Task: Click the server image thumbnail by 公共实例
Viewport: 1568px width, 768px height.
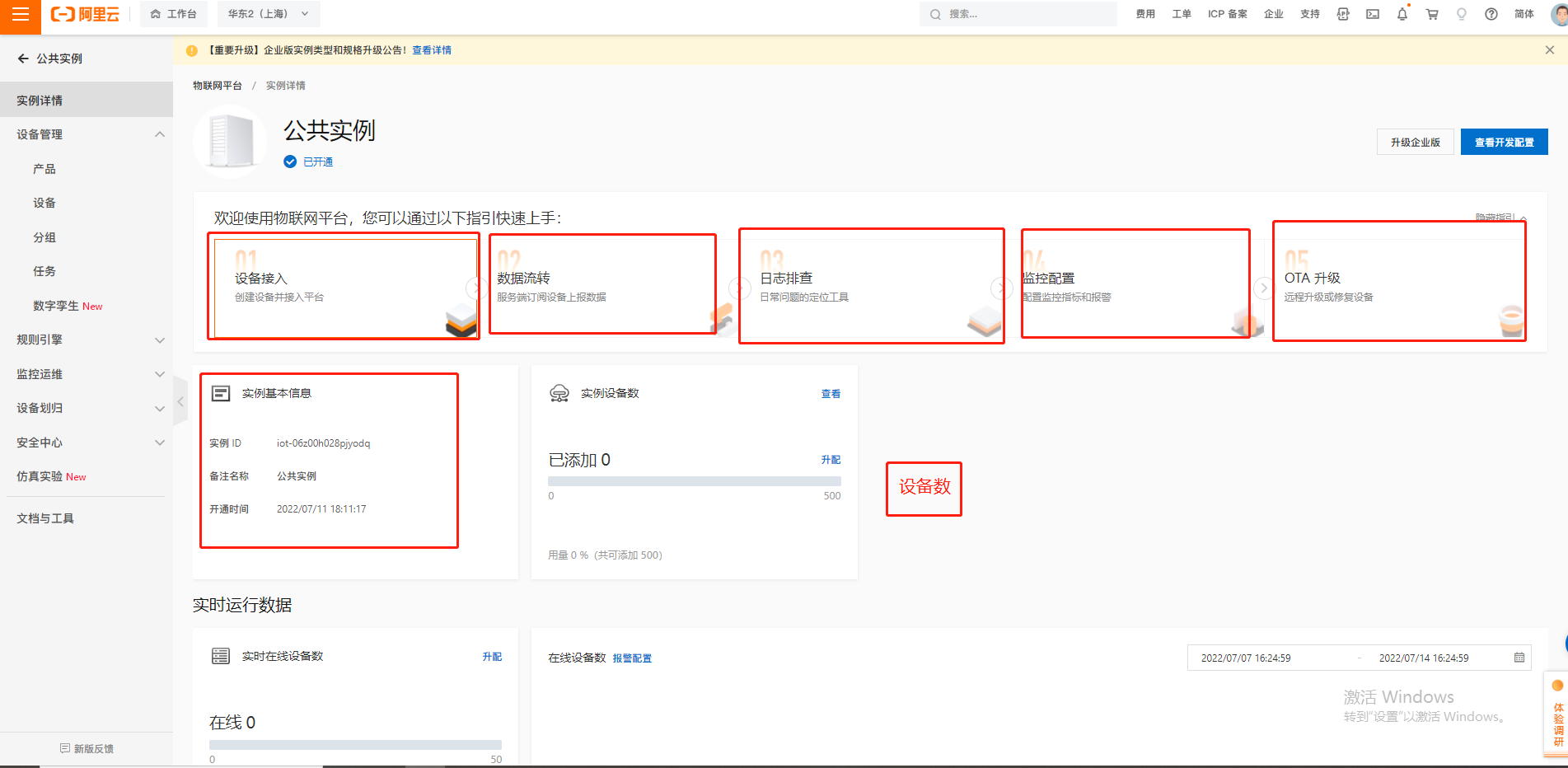Action: click(x=230, y=142)
